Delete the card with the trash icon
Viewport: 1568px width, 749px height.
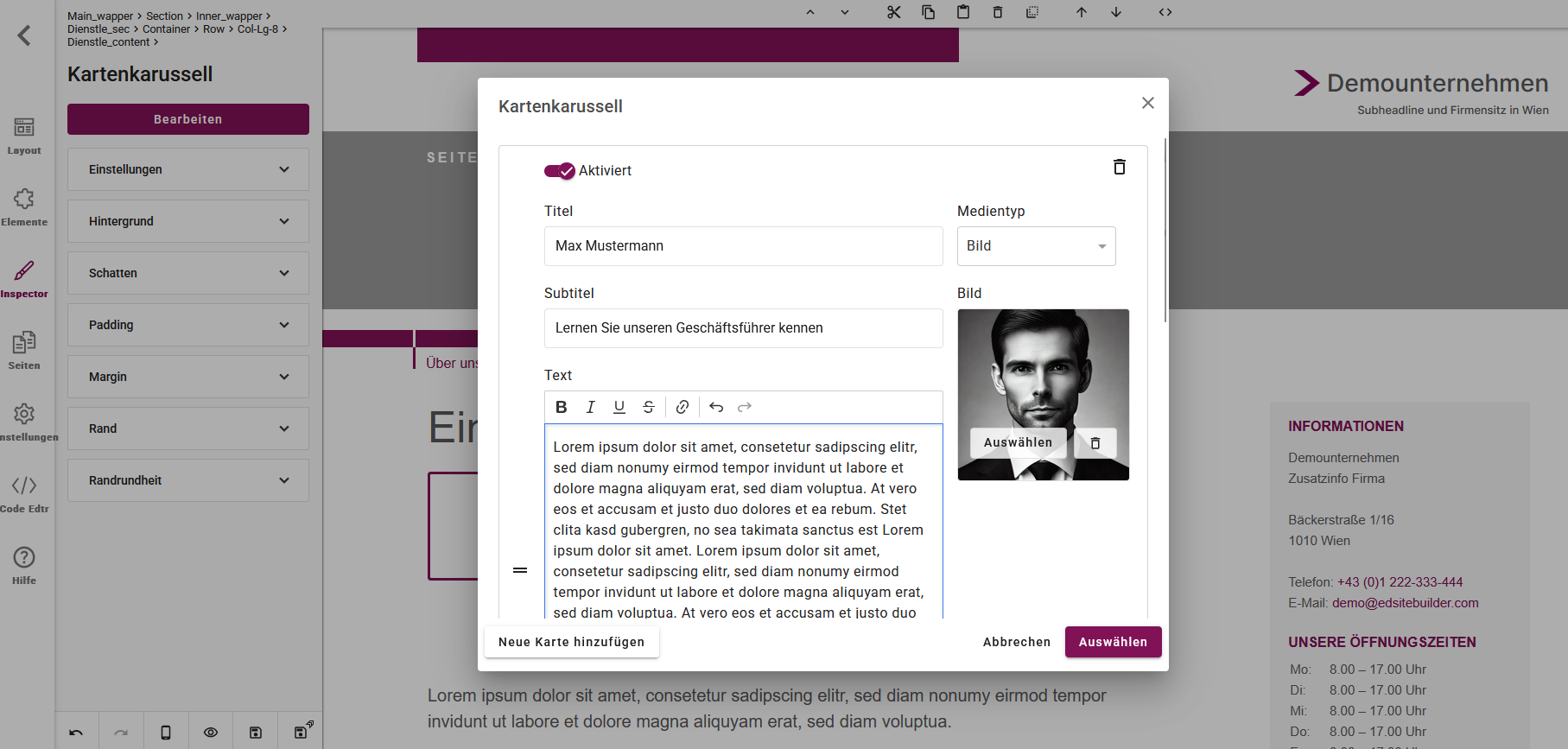[1119, 167]
